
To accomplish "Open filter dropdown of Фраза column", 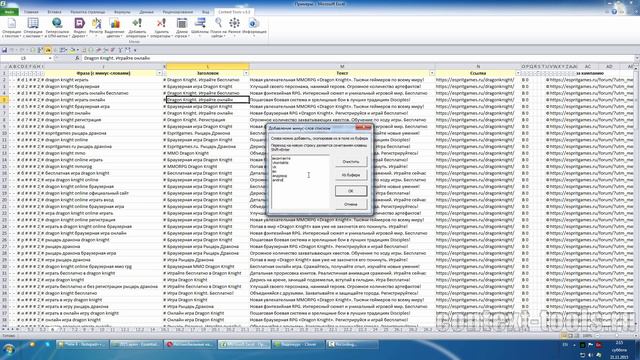I will [x=160, y=73].
